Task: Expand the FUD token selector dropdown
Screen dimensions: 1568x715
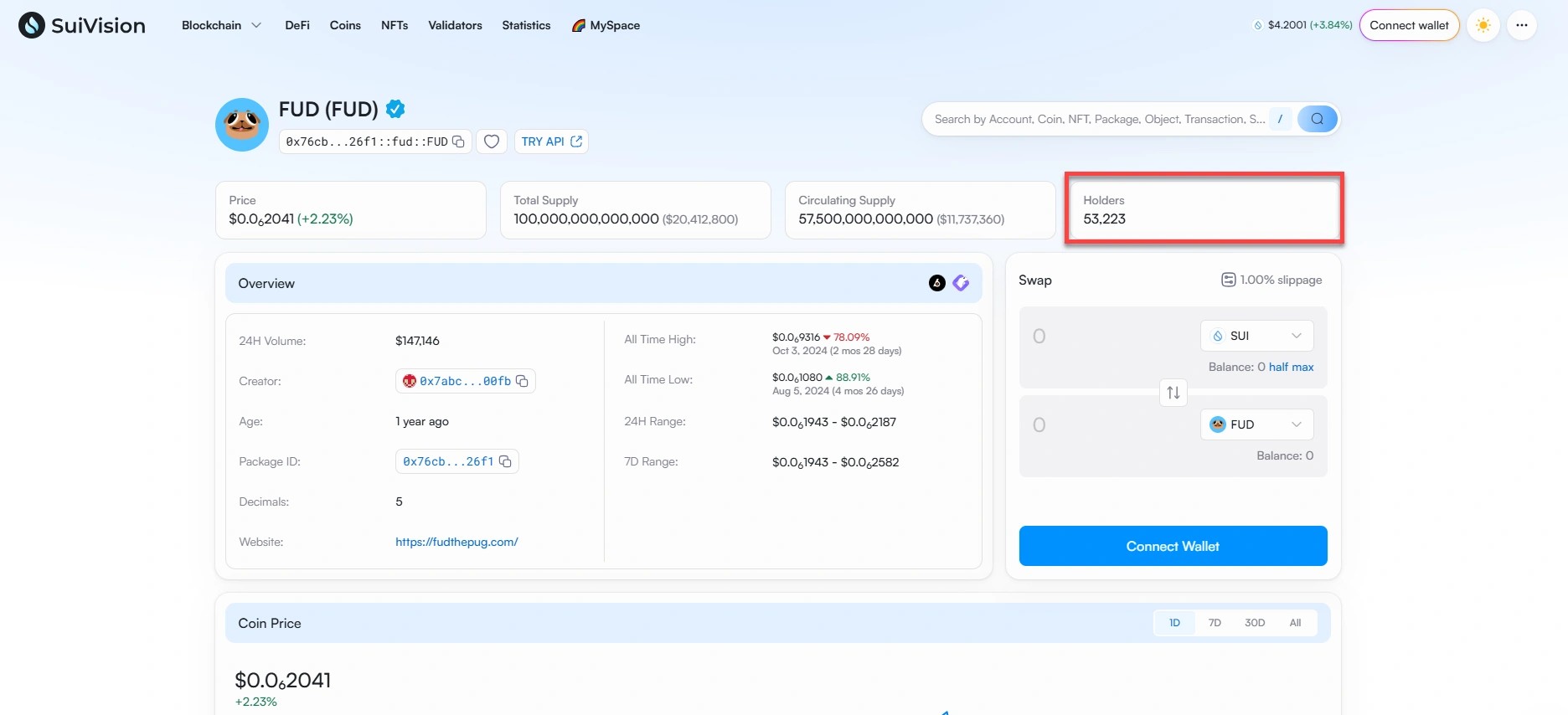Action: 1256,424
